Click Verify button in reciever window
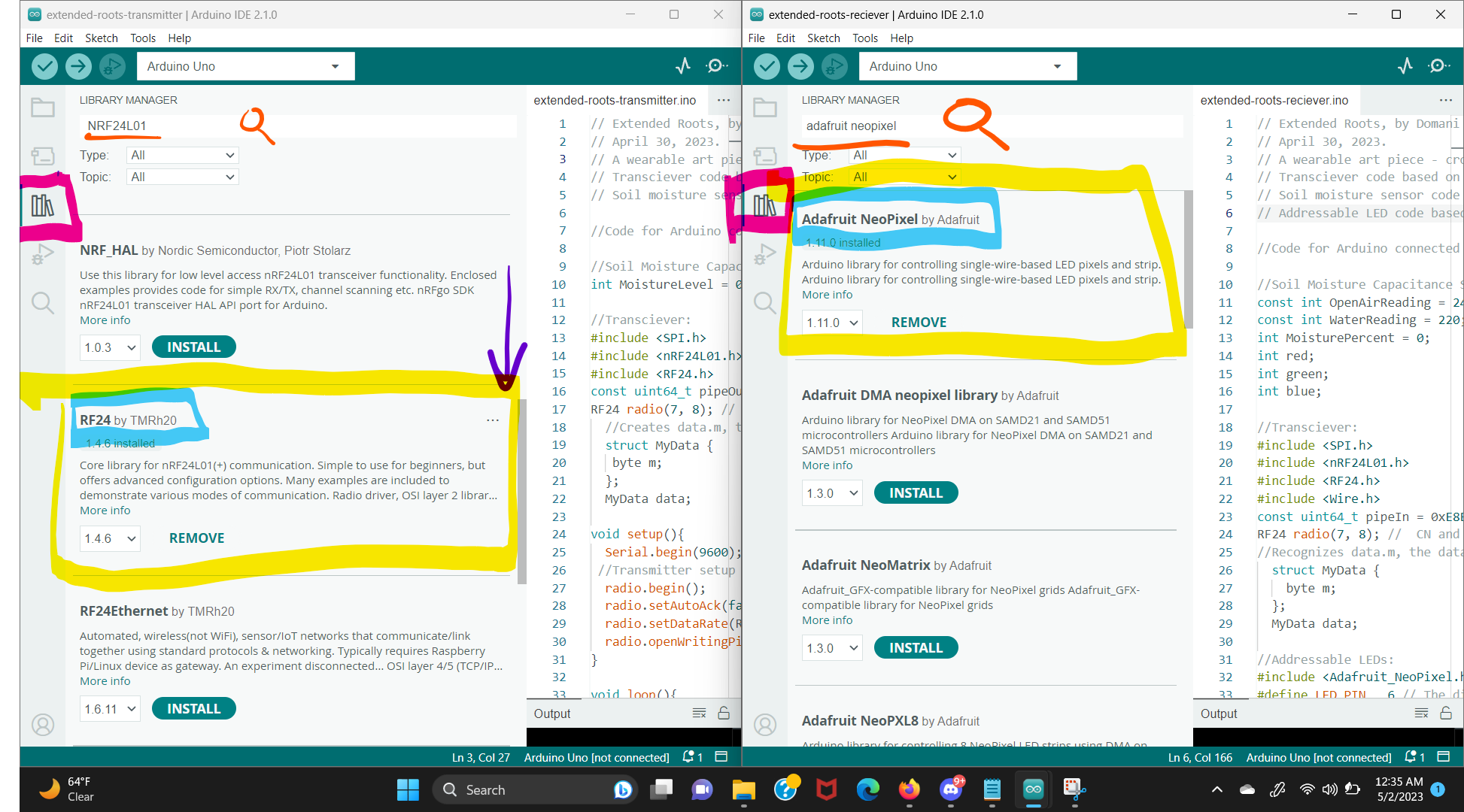The width and height of the screenshot is (1464, 812). (x=767, y=66)
